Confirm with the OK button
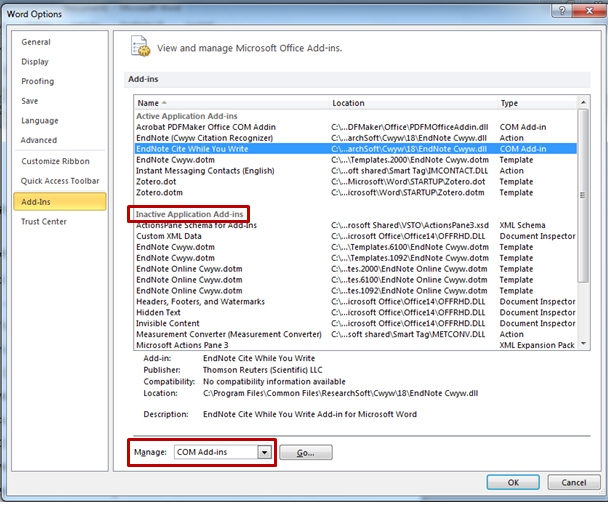 (513, 482)
